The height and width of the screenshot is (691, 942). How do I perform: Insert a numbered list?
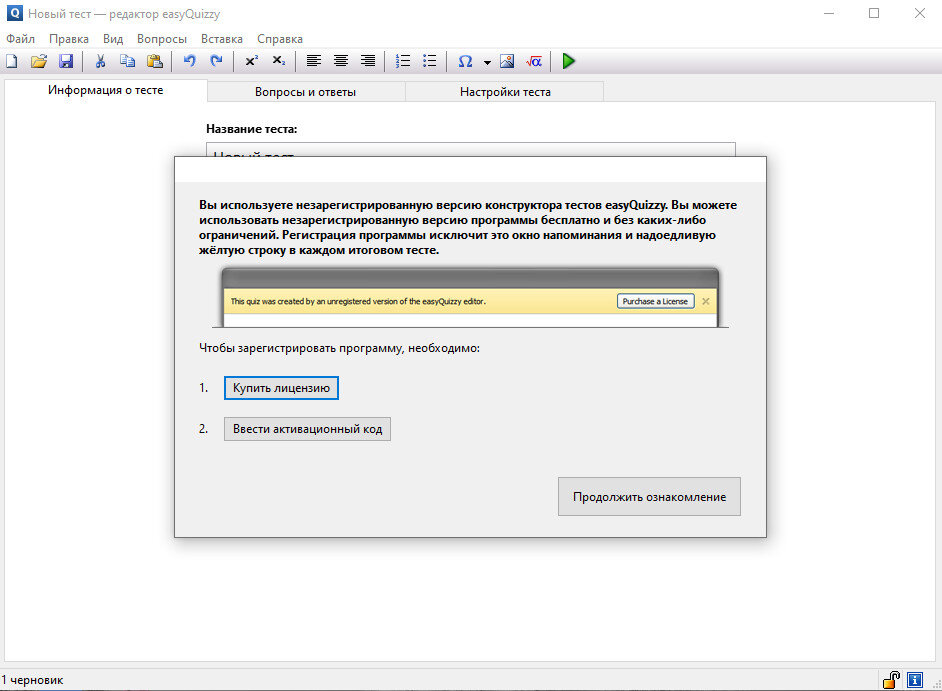point(403,61)
